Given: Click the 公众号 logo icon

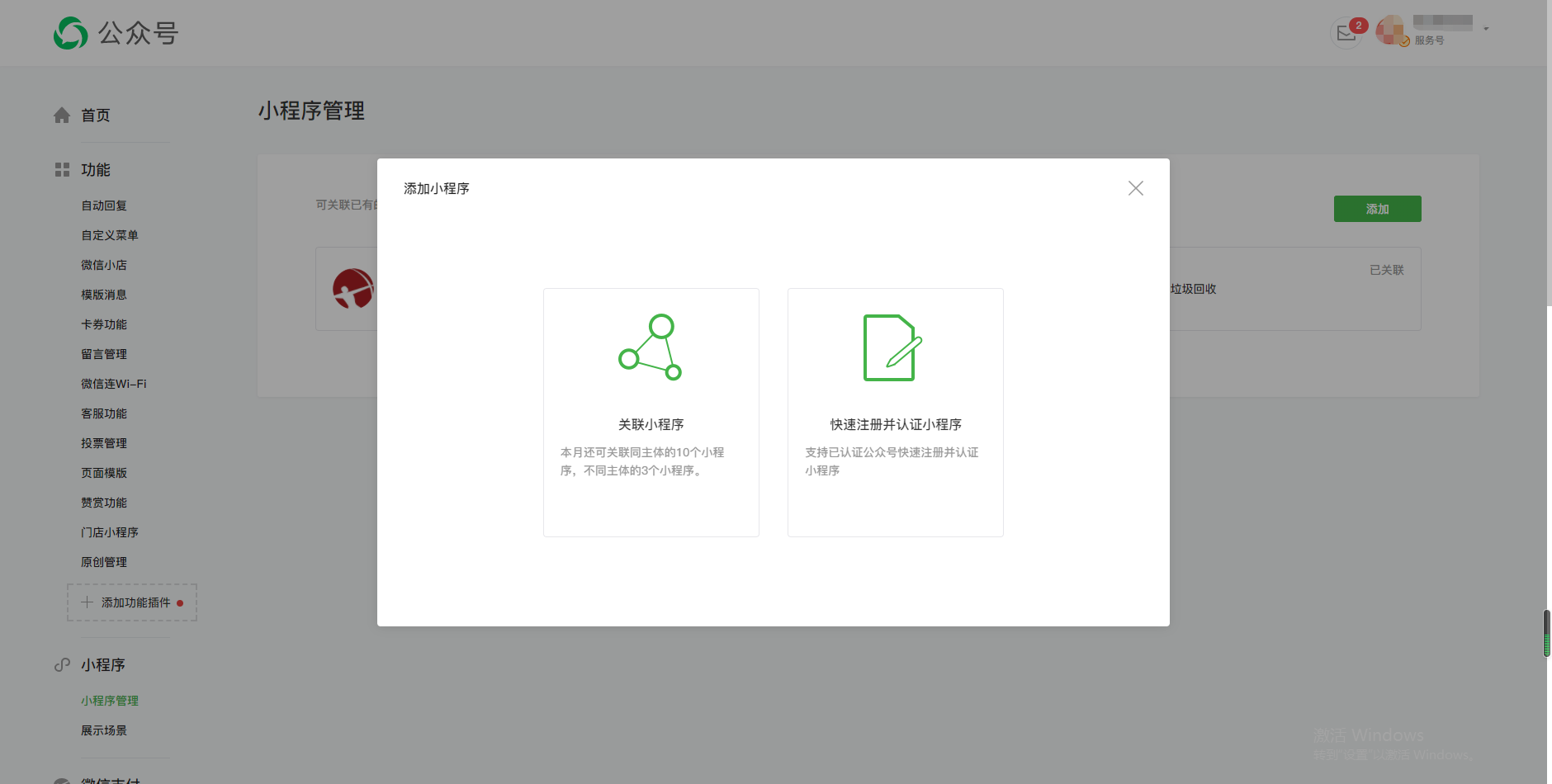Looking at the screenshot, I should coord(71,33).
